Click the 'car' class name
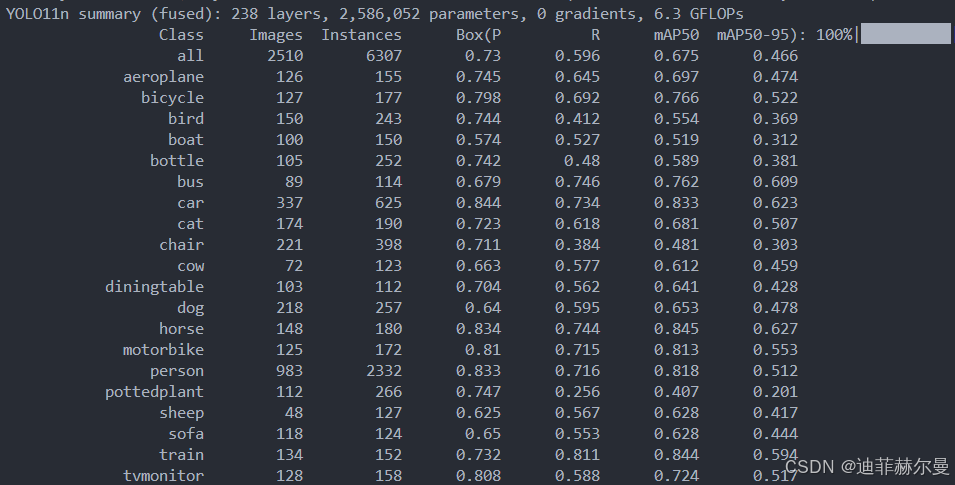Viewport: 955px width, 485px height. (191, 203)
